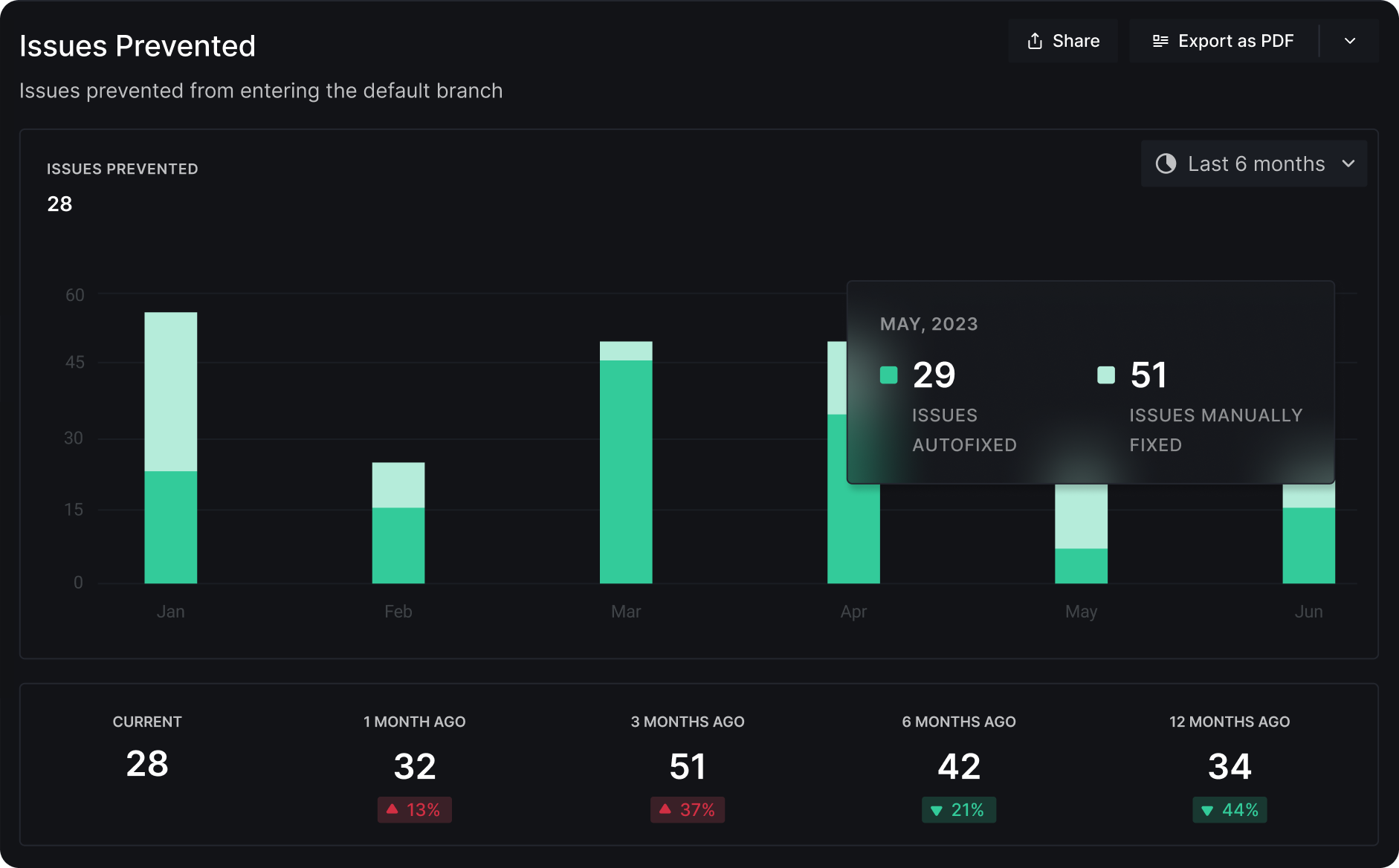1399x868 pixels.
Task: Click the 60 y-axis tick label
Action: coord(74,295)
